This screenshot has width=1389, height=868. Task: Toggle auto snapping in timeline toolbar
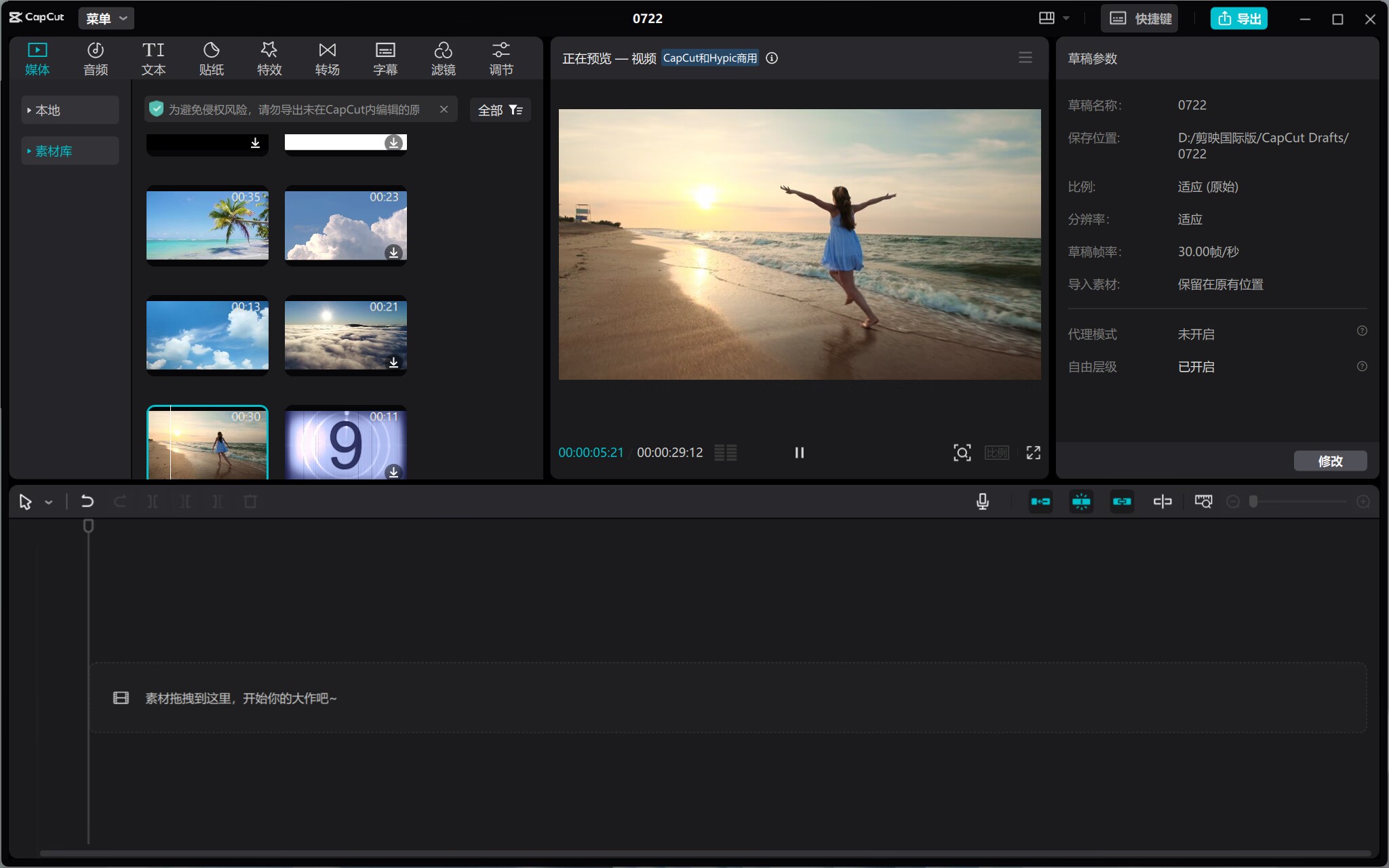point(1081,502)
